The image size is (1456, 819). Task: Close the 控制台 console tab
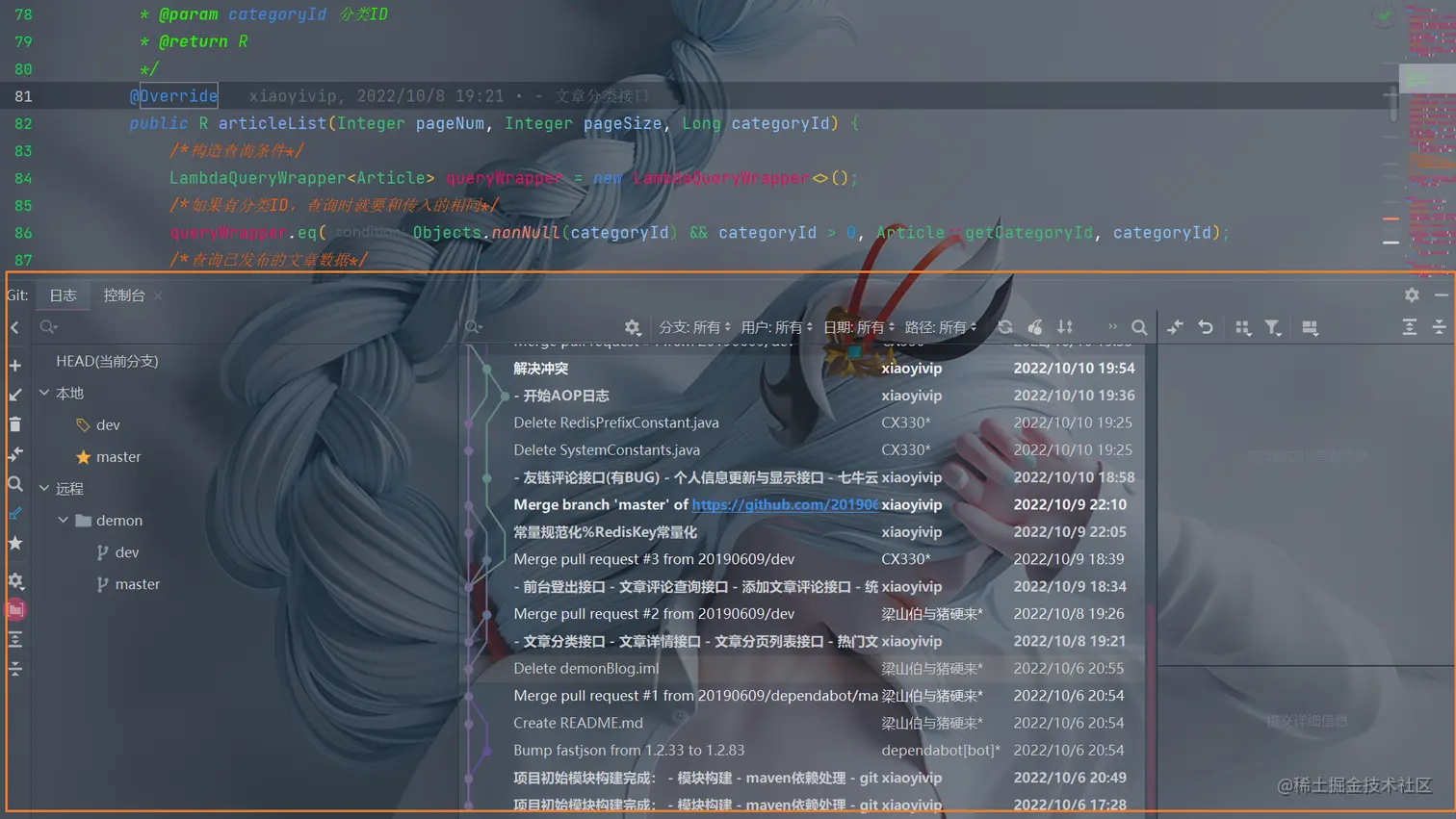[x=158, y=295]
